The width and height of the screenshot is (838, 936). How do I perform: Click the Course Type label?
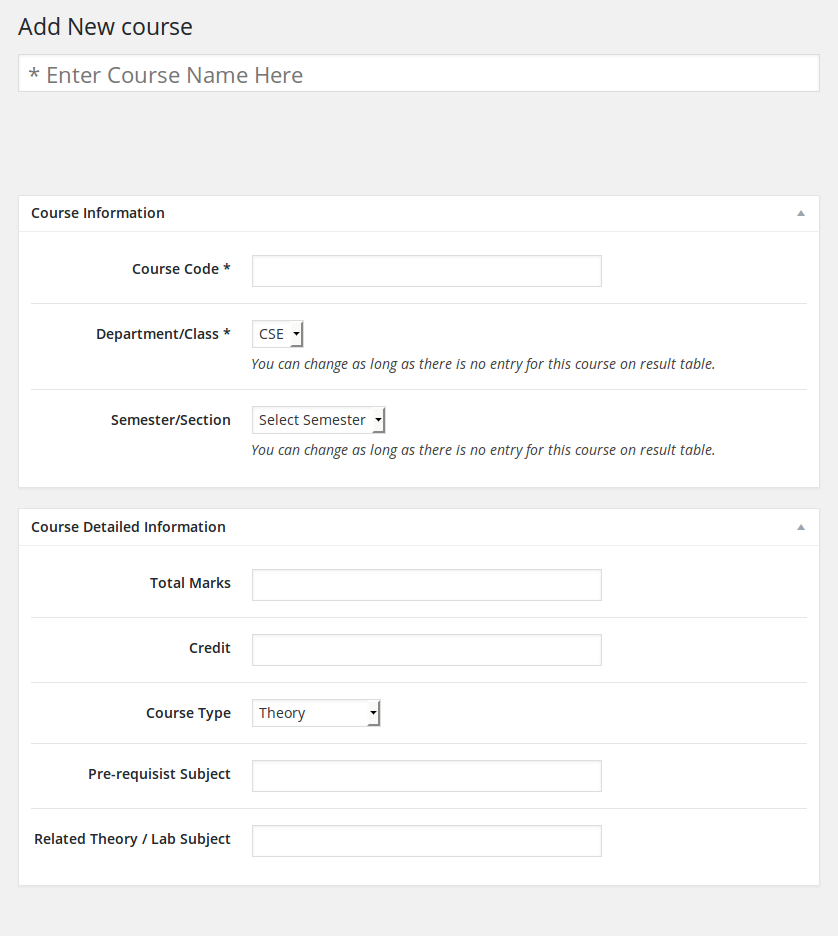click(x=188, y=713)
